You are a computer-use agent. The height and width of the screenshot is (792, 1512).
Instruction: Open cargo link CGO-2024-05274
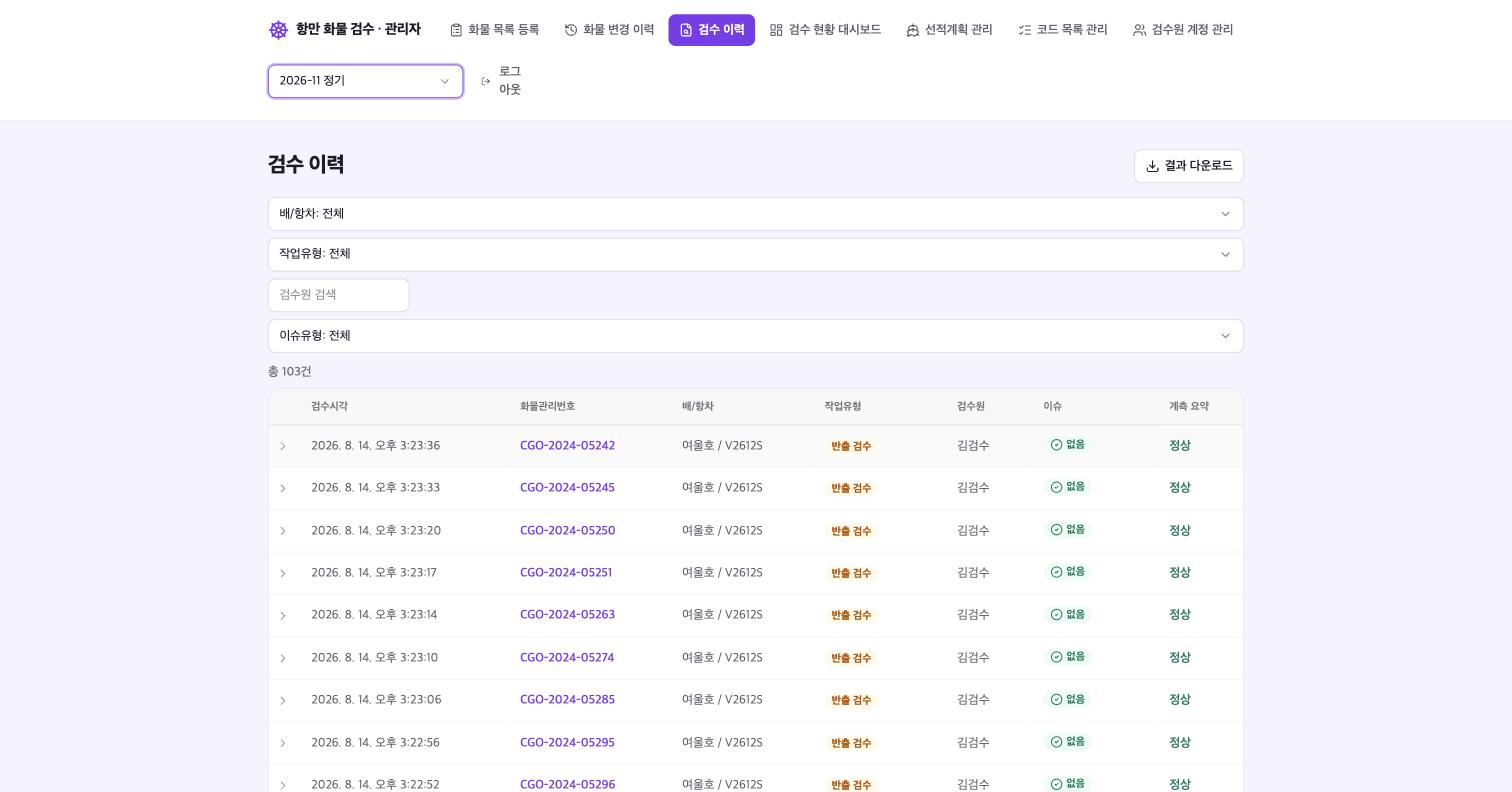point(567,658)
